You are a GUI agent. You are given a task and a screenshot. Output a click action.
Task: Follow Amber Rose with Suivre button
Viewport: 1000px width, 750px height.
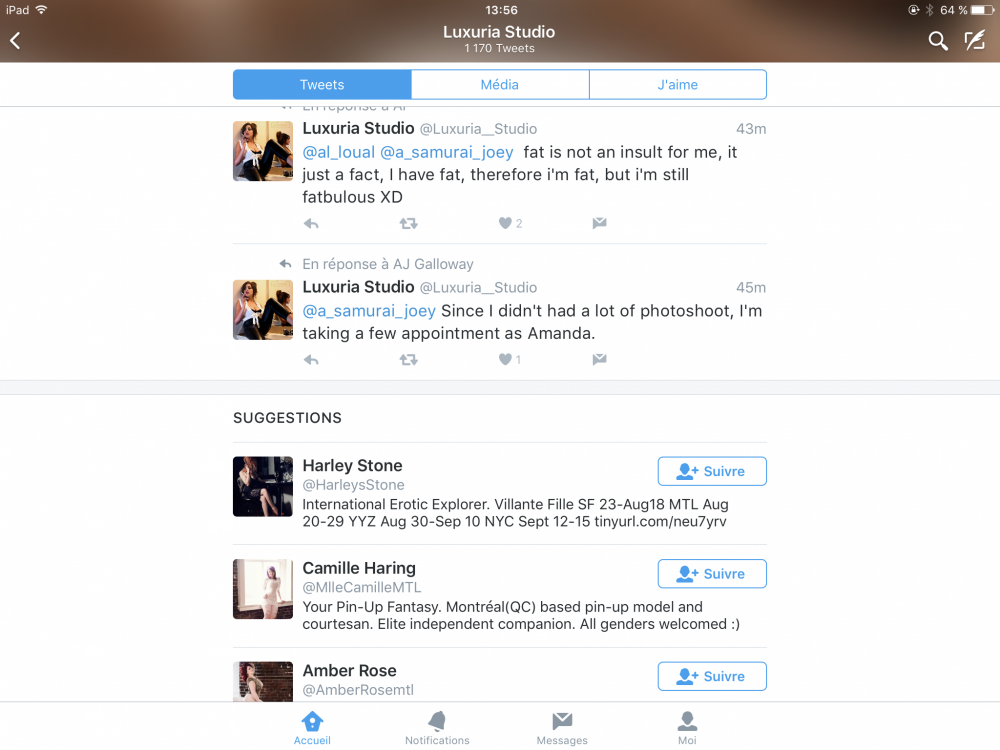712,676
